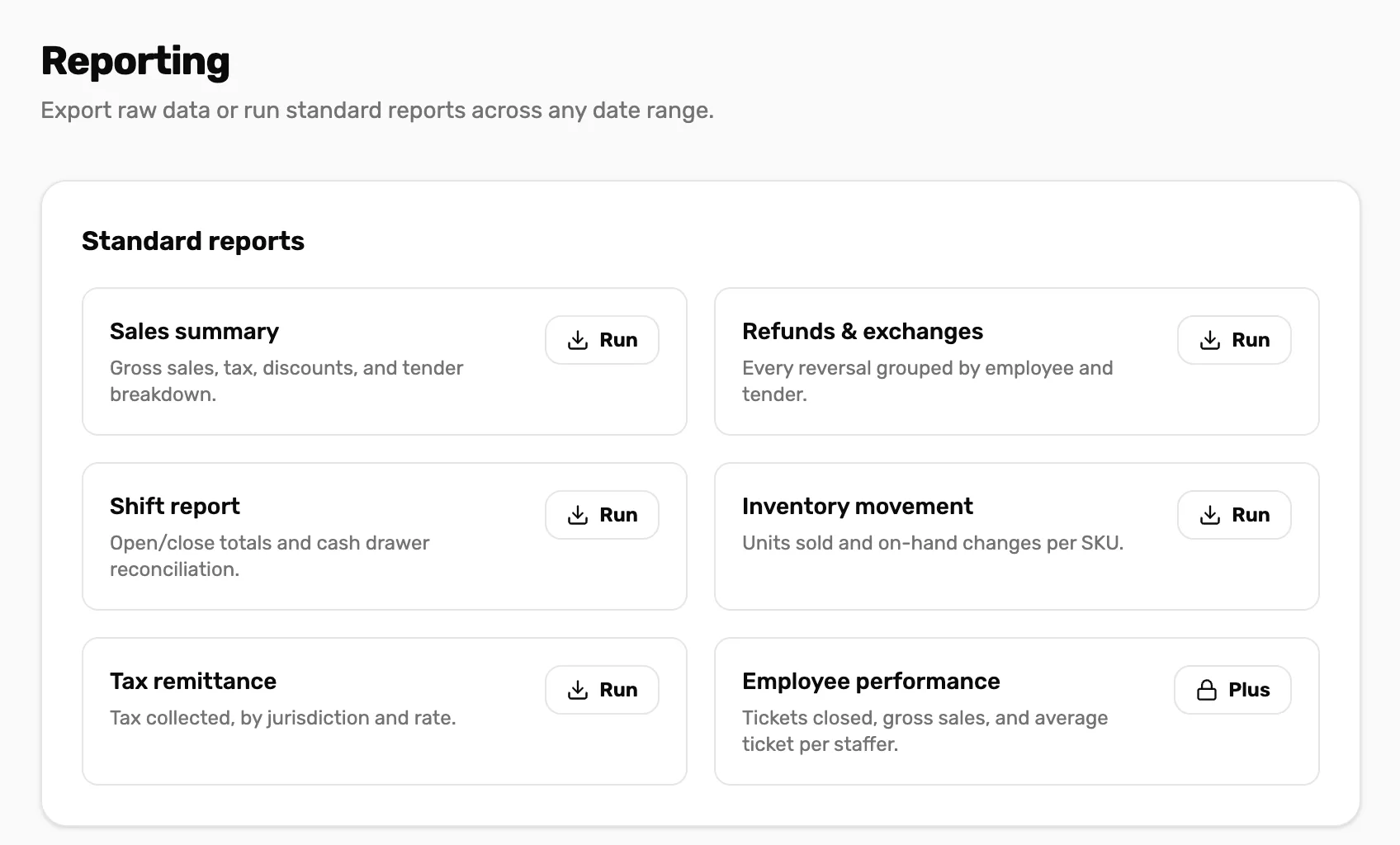This screenshot has height=845, width=1400.
Task: Click the "Shift report" card title
Action: pos(175,506)
